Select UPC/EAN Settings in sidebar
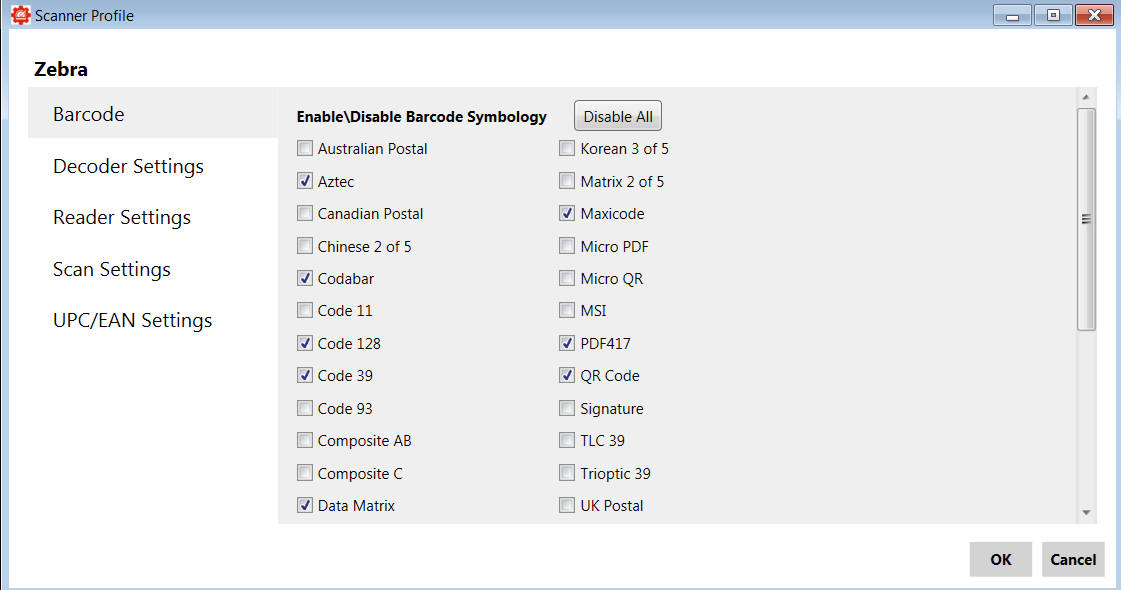The height and width of the screenshot is (590, 1121). (133, 320)
